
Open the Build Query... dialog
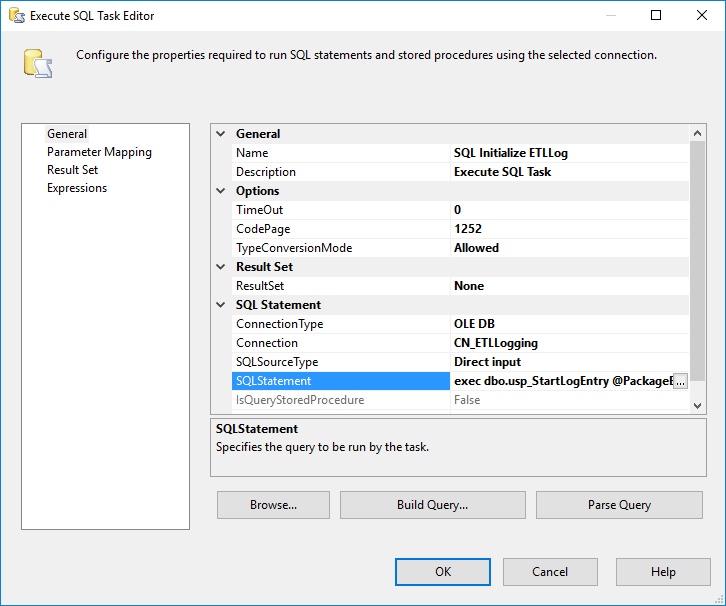click(432, 505)
